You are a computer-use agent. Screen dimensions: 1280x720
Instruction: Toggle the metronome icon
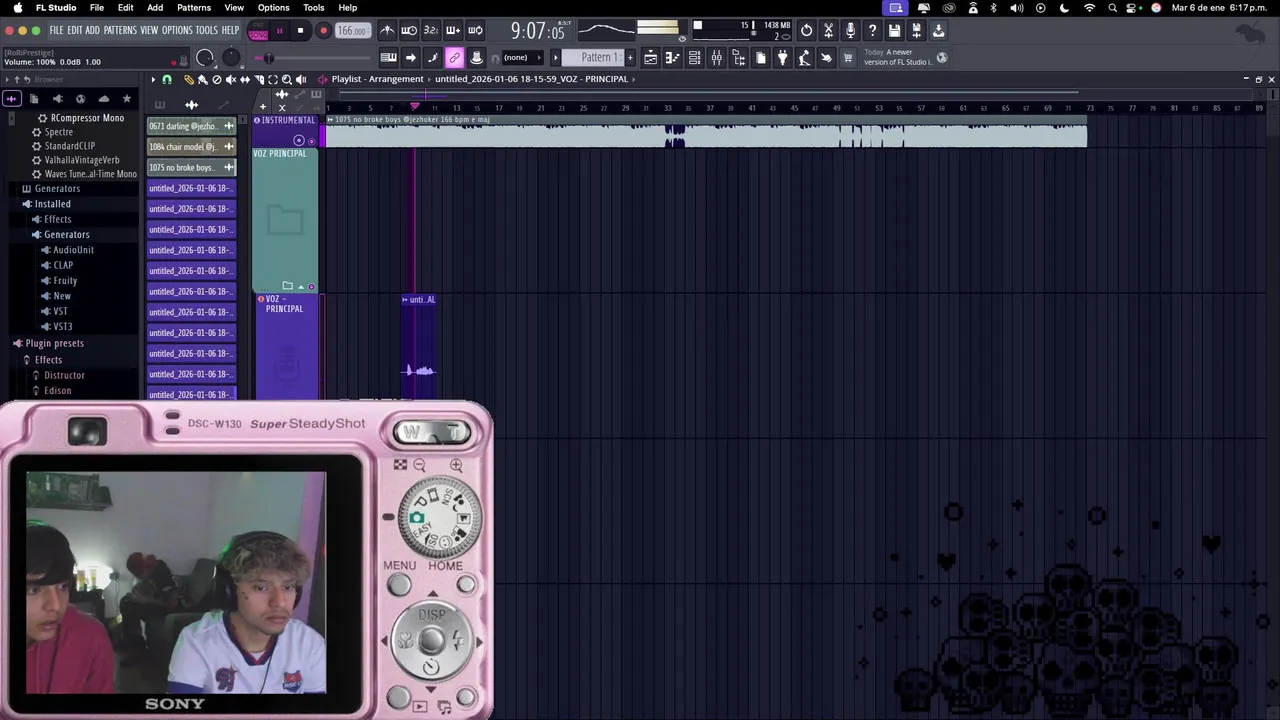(x=387, y=31)
